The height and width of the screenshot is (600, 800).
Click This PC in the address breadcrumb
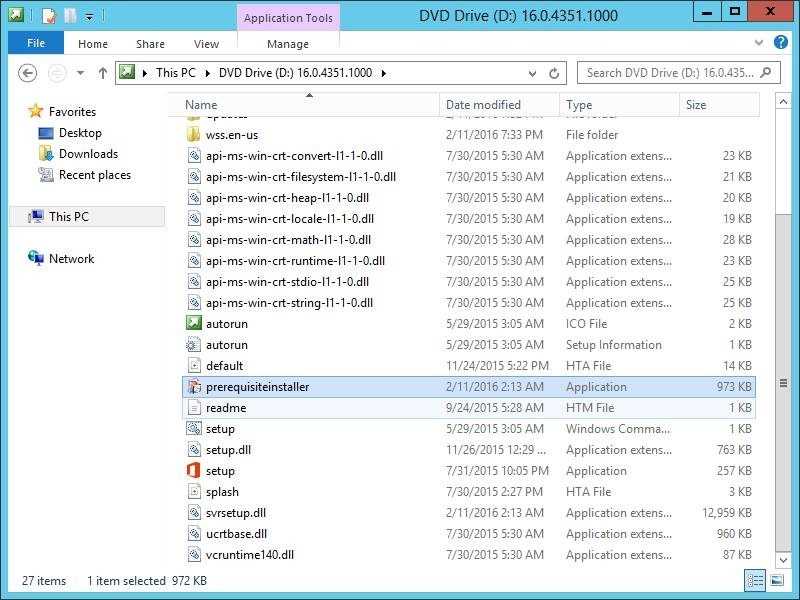(176, 73)
